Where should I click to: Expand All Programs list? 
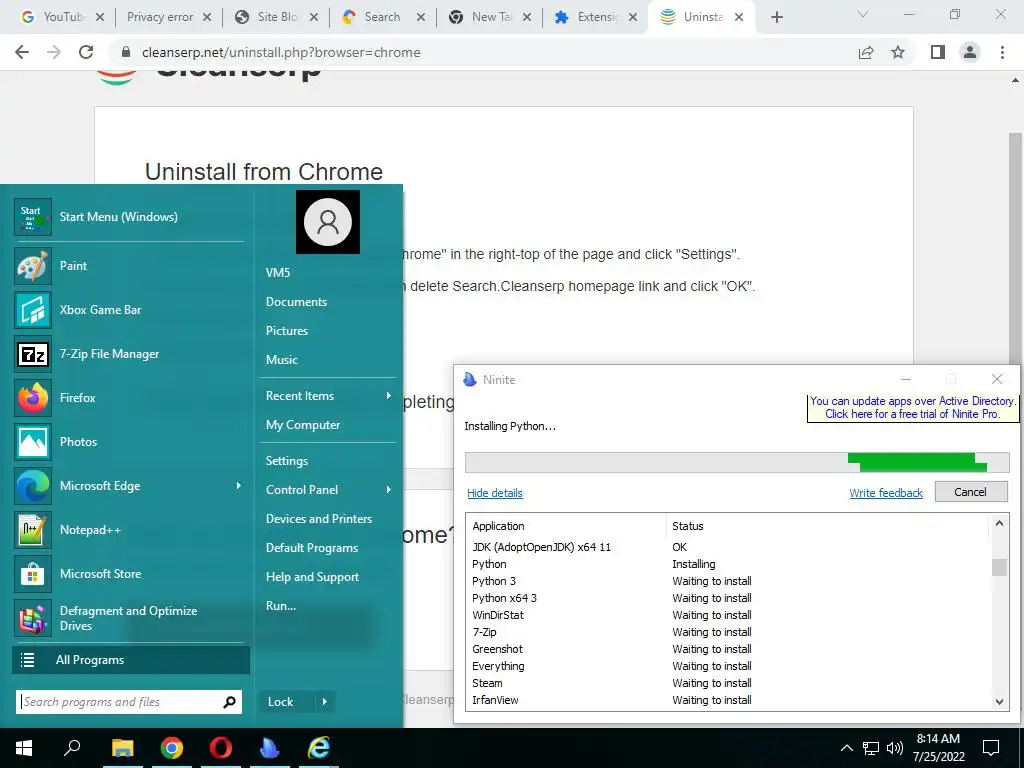[x=131, y=660]
